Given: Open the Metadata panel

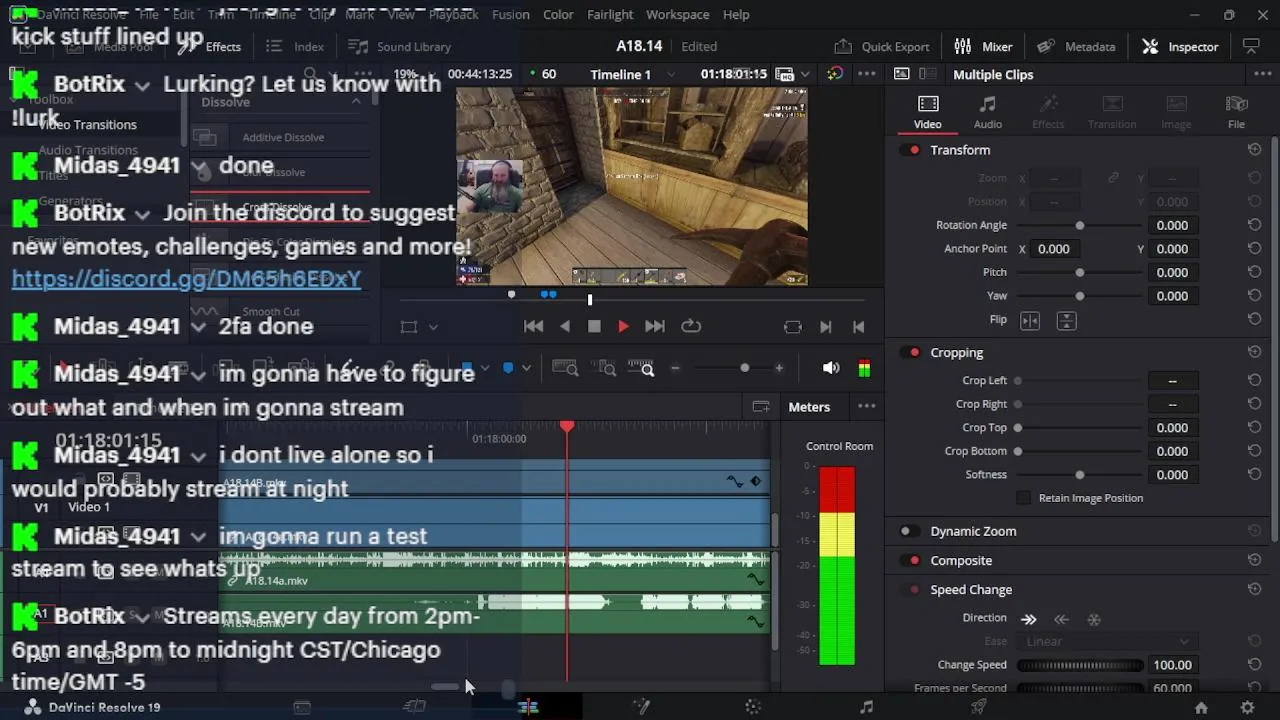Looking at the screenshot, I should coord(1076,46).
